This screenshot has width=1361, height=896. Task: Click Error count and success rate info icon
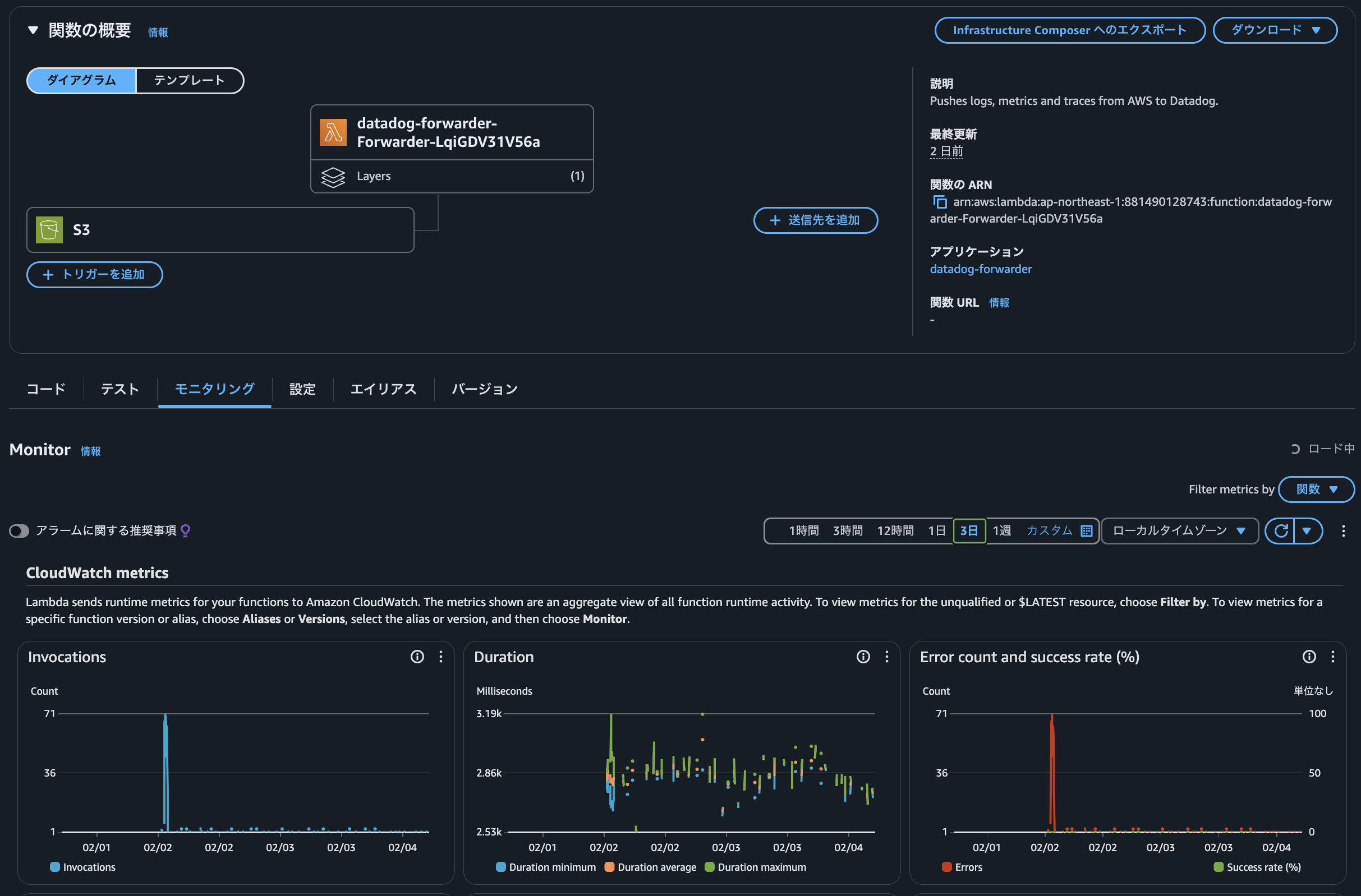click(1309, 657)
